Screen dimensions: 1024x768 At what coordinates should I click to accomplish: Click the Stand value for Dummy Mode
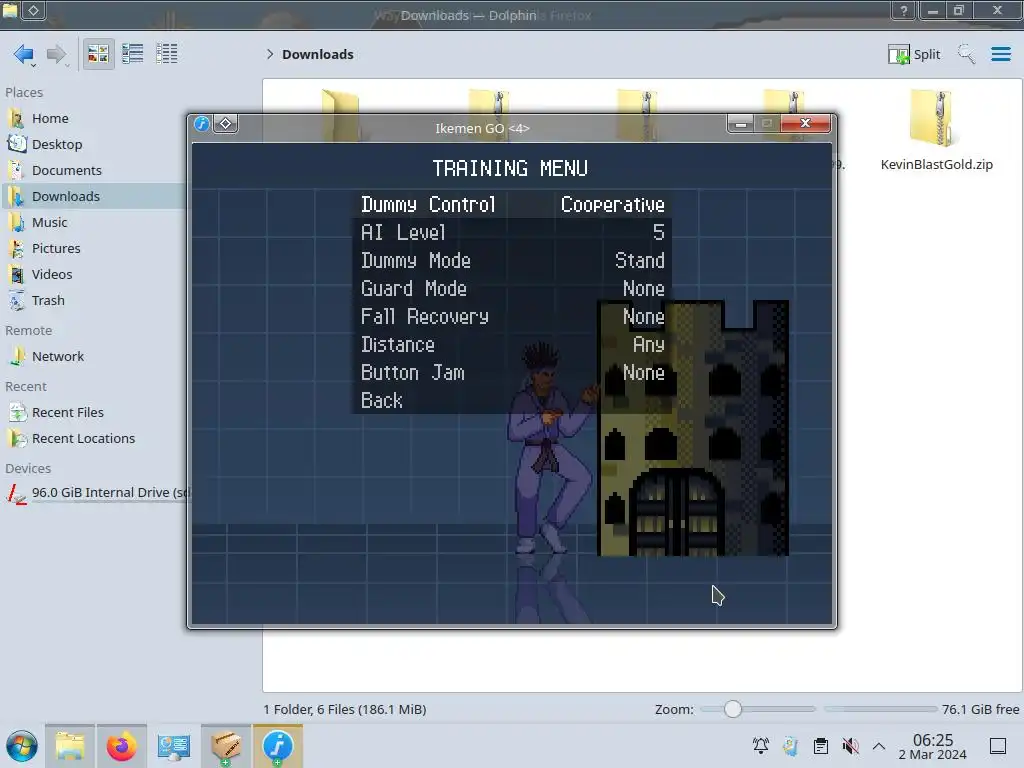[x=640, y=261]
